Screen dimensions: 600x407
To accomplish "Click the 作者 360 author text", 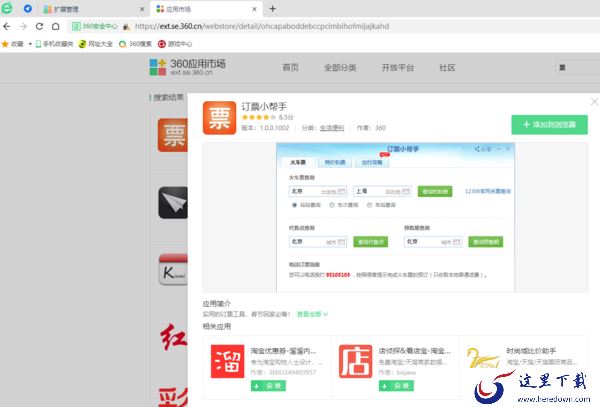I will 371,128.
